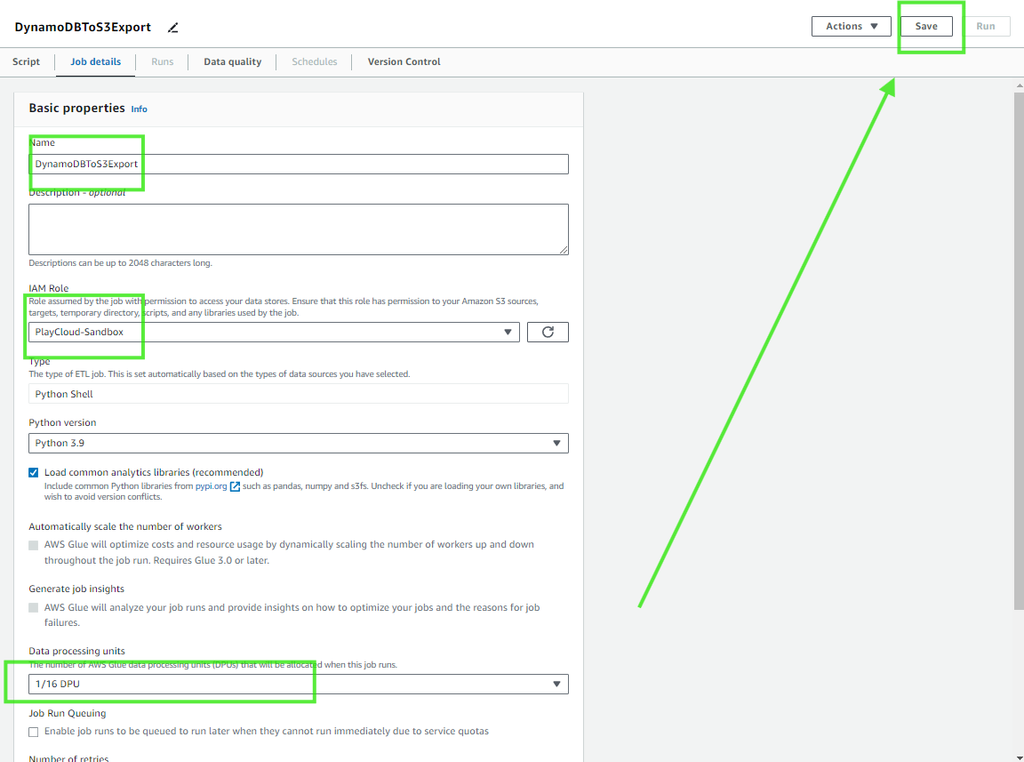Expand the Python version dropdown
The height and width of the screenshot is (762, 1024).
(x=298, y=443)
